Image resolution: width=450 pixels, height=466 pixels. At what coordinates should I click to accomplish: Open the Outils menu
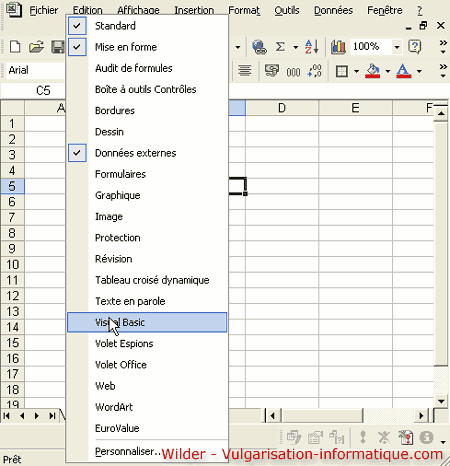[x=287, y=10]
